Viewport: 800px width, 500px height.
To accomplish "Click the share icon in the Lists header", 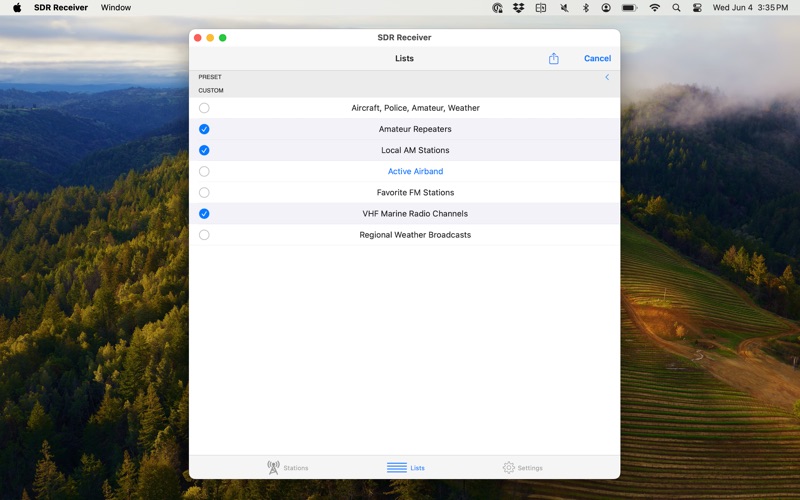I will pyautogui.click(x=554, y=59).
